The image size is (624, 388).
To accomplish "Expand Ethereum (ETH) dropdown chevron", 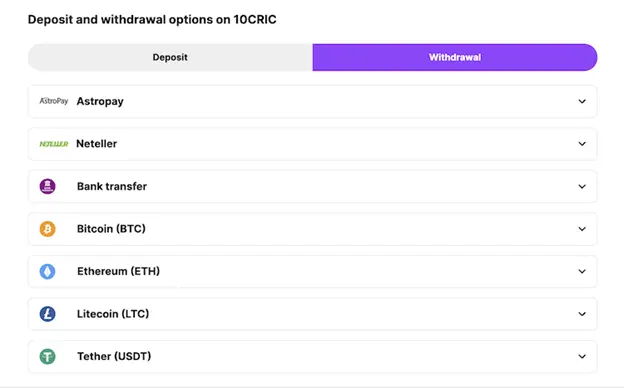I will click(582, 271).
